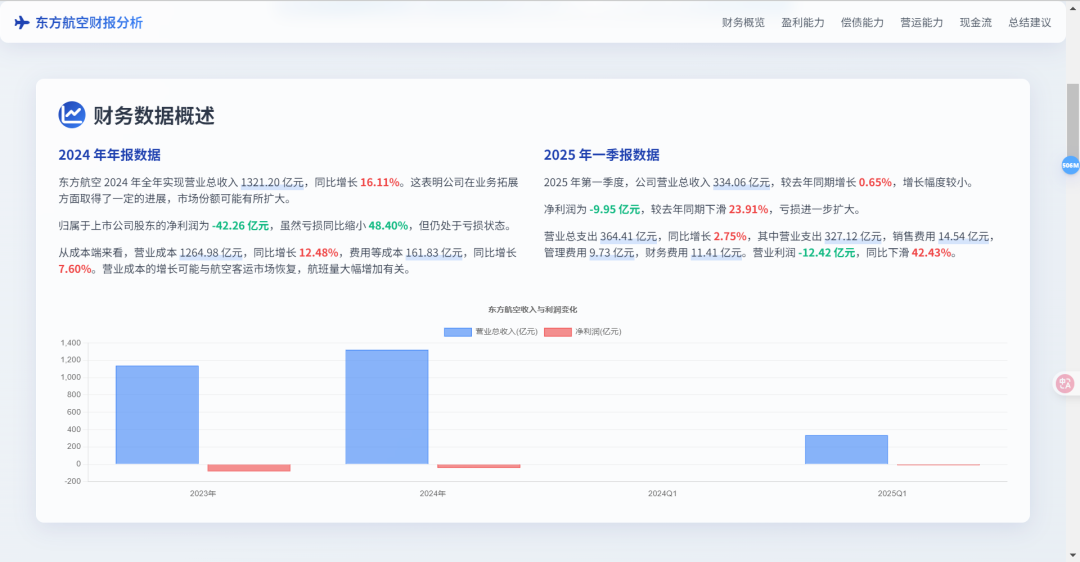The image size is (1080, 562).
Task: Click the blue 506M floating badge
Action: 1070,165
